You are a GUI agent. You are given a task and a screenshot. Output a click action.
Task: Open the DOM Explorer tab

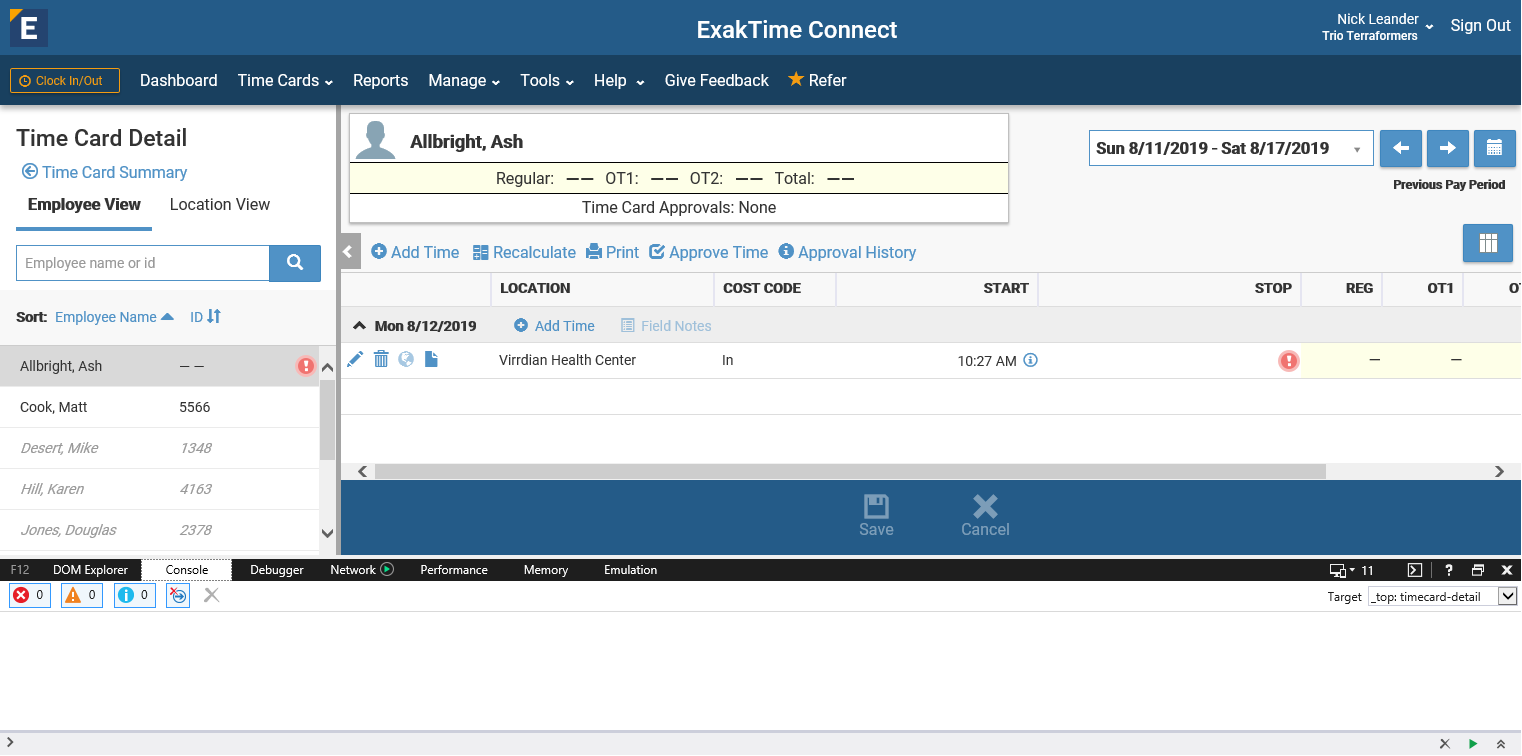point(90,570)
